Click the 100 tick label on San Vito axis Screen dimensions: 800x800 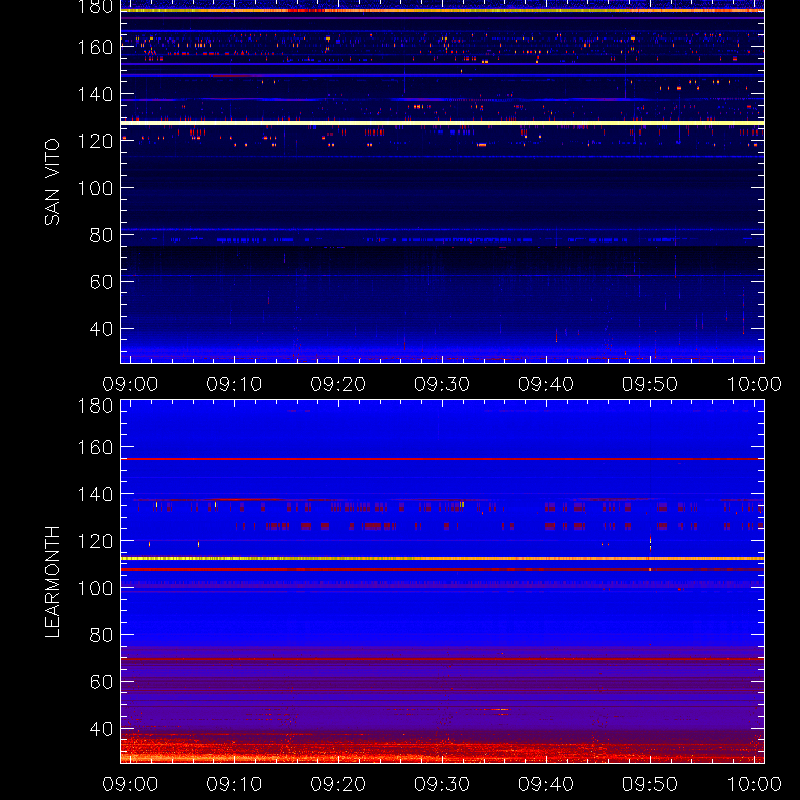pos(95,188)
